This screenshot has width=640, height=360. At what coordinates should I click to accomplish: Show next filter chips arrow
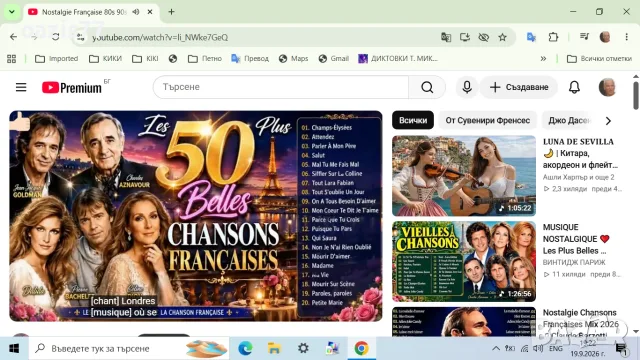point(608,121)
